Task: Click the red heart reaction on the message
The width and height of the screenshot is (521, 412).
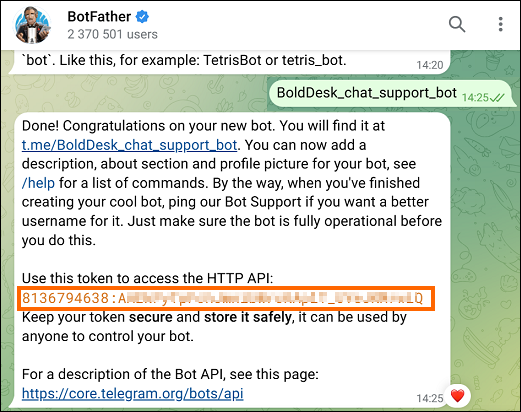Action: 457,396
